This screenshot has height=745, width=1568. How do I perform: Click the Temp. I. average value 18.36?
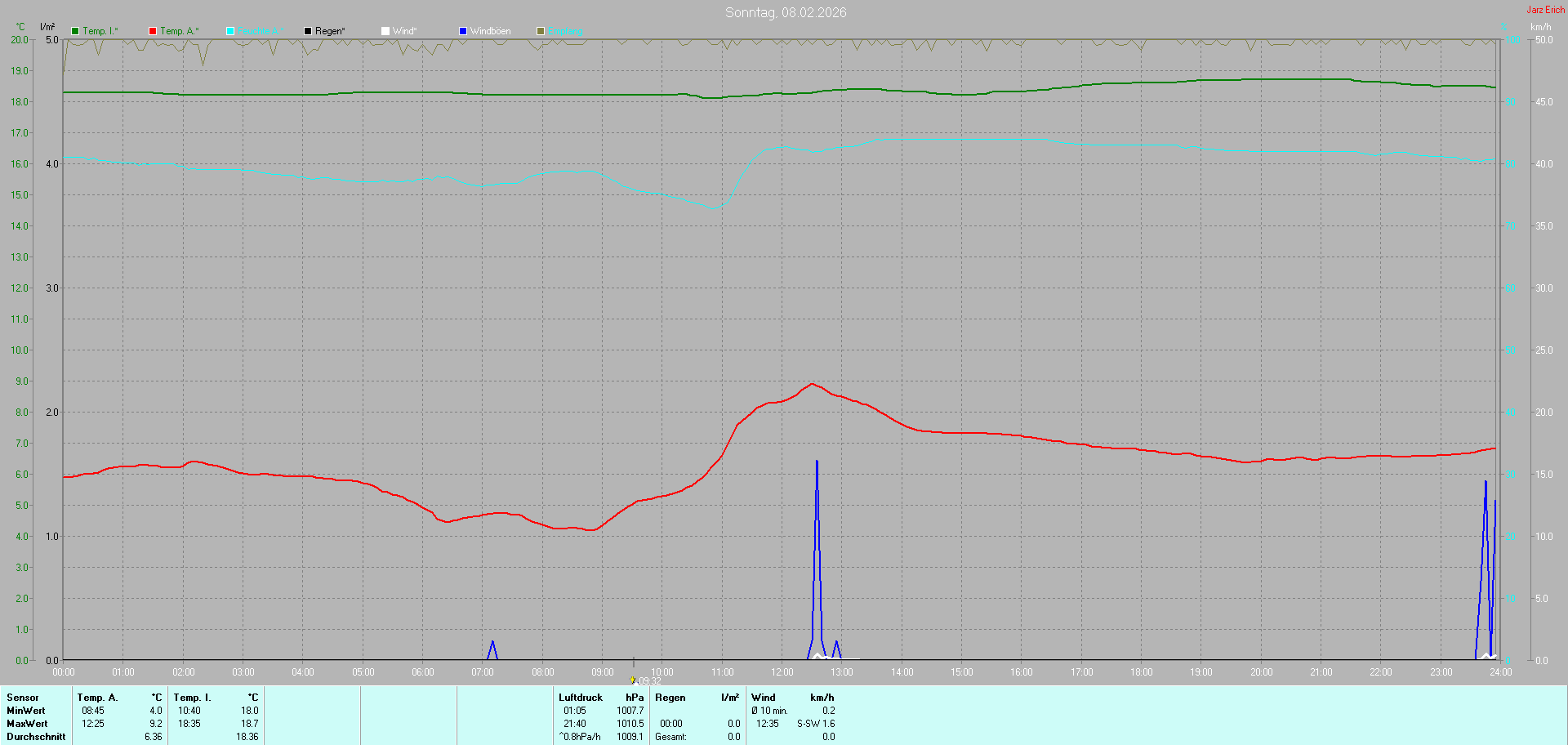click(x=247, y=737)
